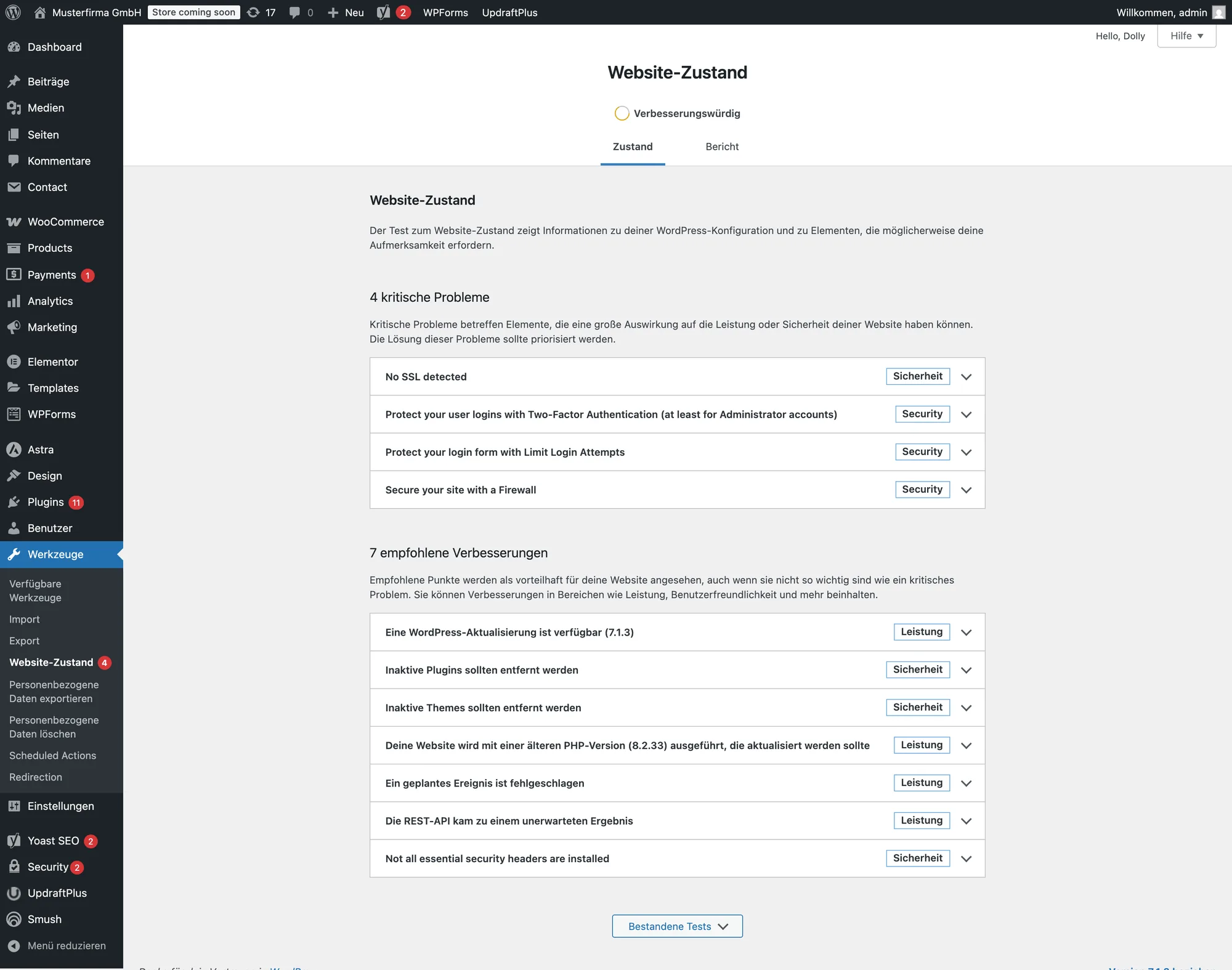Screen dimensions: 1232x970
Task: Open WooCommerce menu in sidebar
Action: pyautogui.click(x=62, y=222)
